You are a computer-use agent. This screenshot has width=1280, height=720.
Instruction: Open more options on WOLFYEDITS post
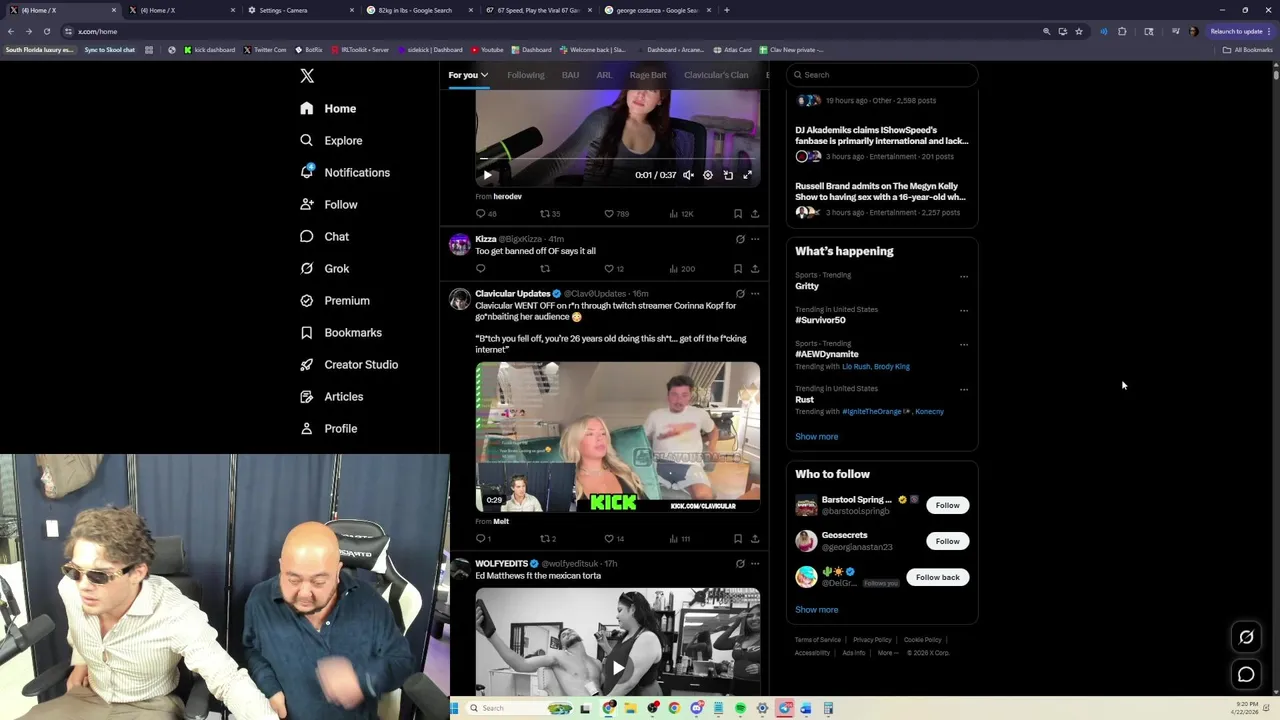(755, 563)
